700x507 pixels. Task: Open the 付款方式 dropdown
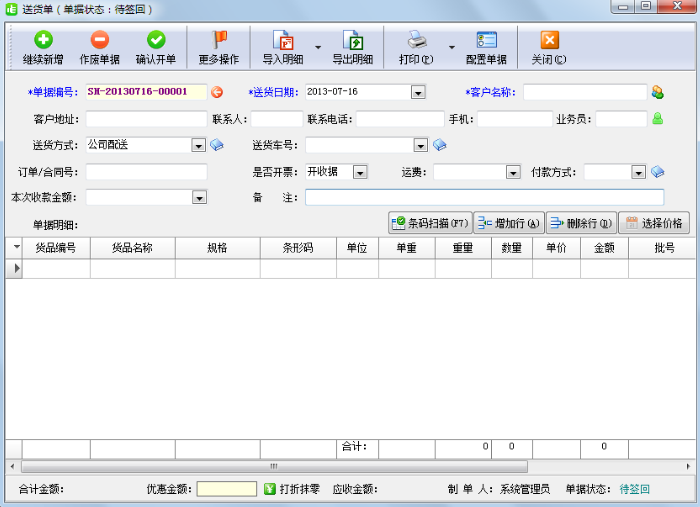[639, 172]
